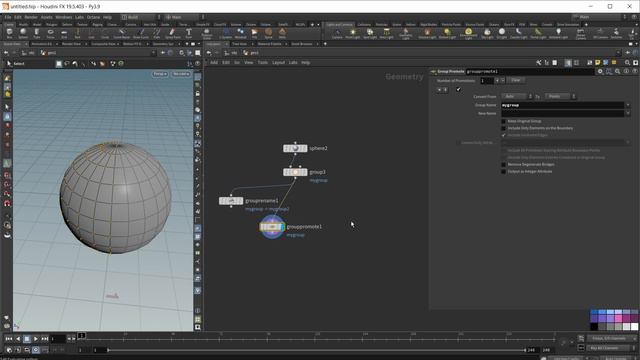Open the Convert From Auto dropdown
Screen dimensions: 640x360
coord(517,96)
